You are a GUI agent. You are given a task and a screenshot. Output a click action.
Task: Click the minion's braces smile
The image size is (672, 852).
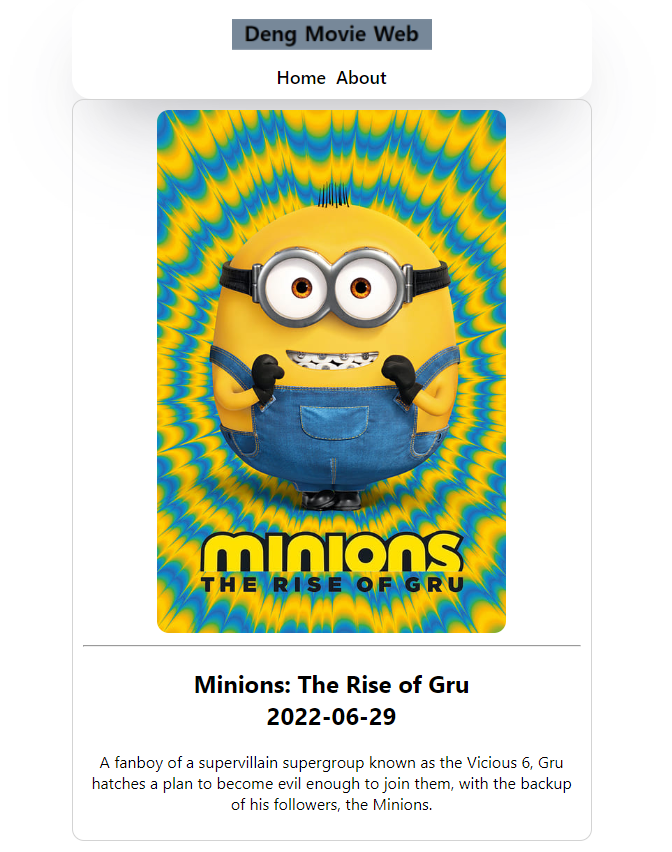(332, 359)
